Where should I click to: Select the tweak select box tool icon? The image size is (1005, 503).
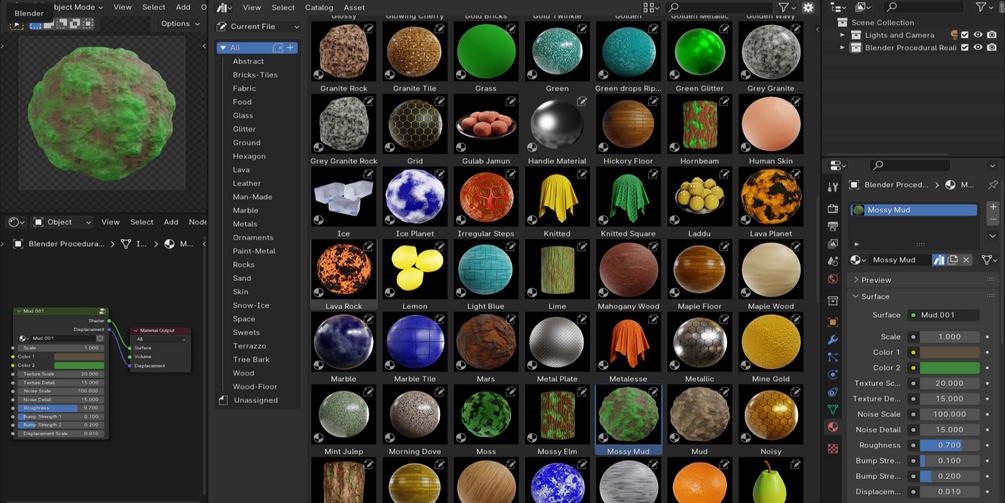pyautogui.click(x=17, y=24)
